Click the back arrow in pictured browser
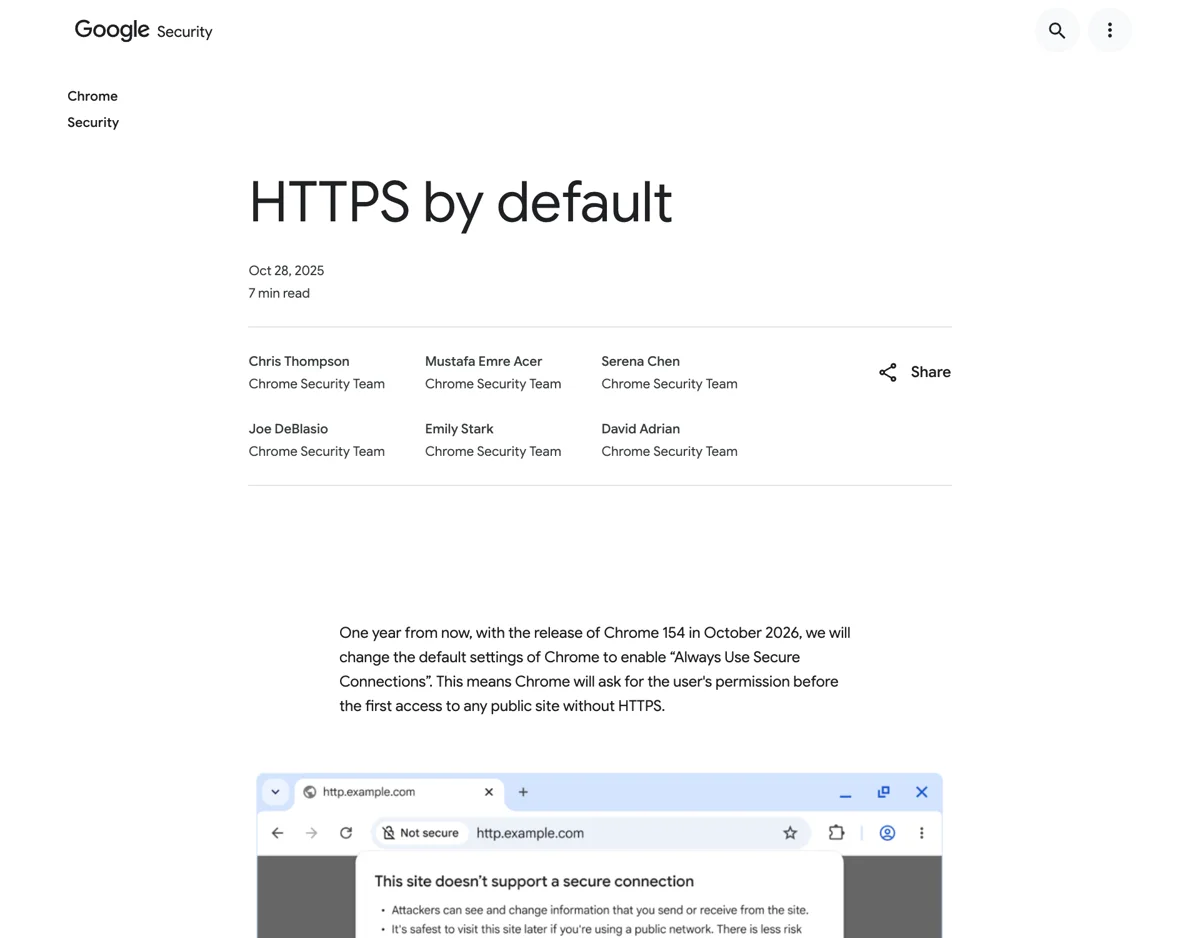The width and height of the screenshot is (1200, 938). (x=277, y=833)
